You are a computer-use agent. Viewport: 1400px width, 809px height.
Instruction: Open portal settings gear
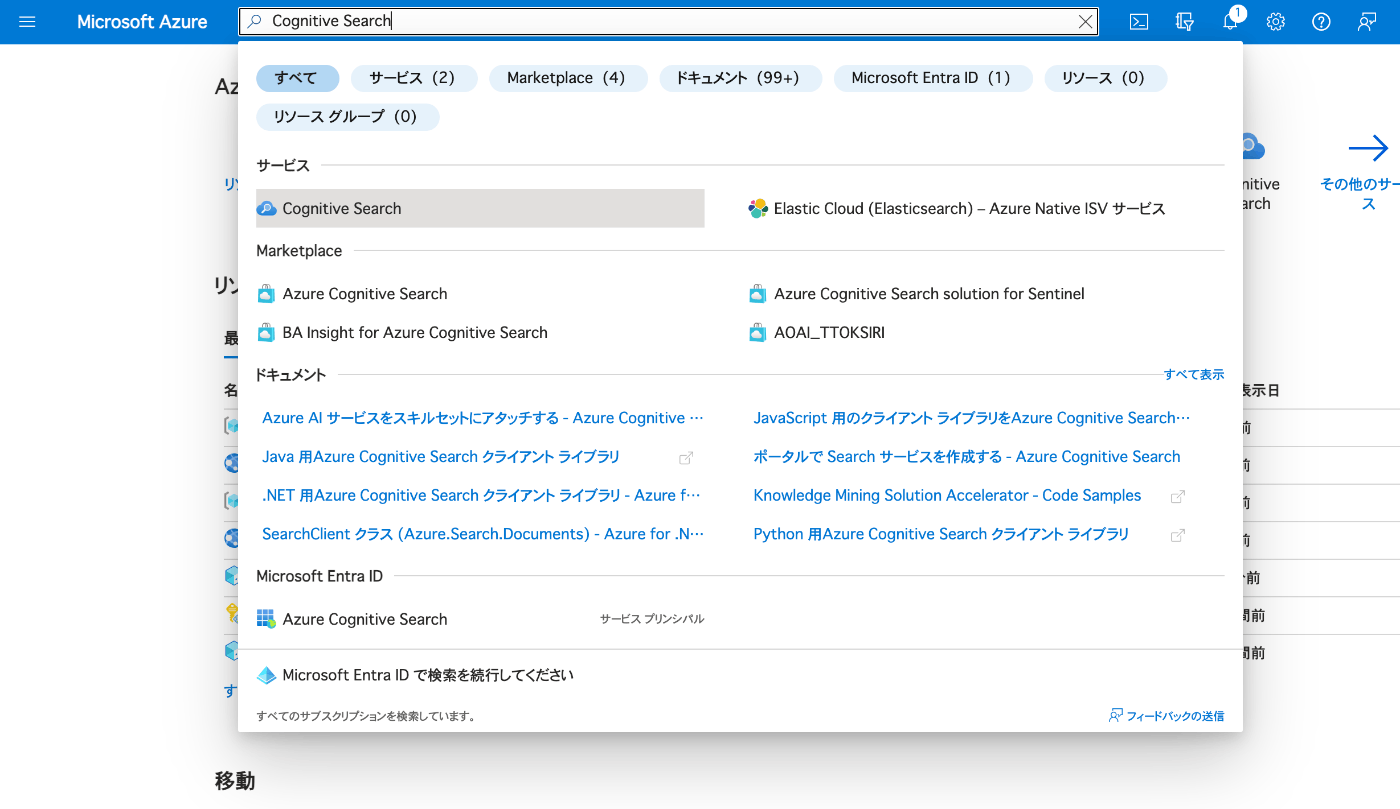pos(1276,21)
